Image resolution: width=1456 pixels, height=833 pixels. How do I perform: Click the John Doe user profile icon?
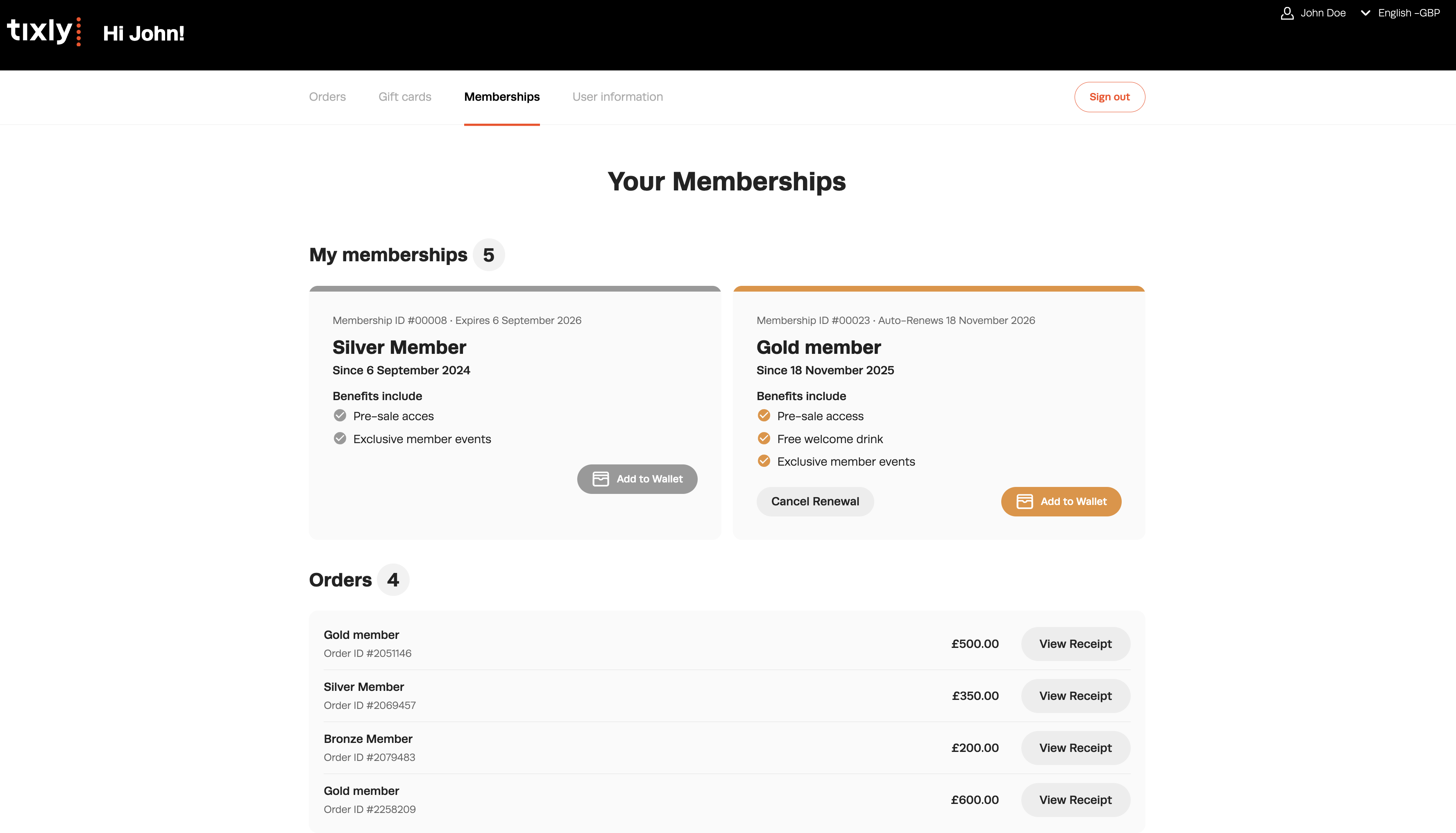coord(1286,13)
